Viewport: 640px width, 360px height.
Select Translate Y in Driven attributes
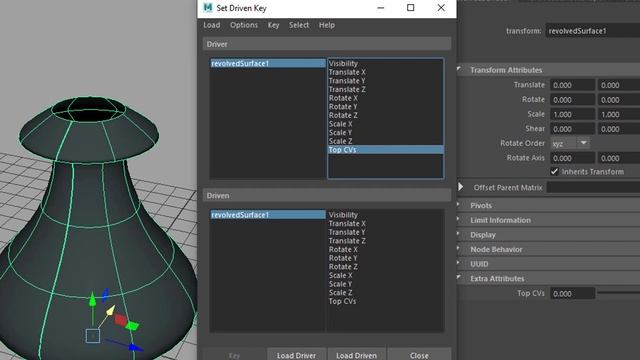tap(347, 232)
